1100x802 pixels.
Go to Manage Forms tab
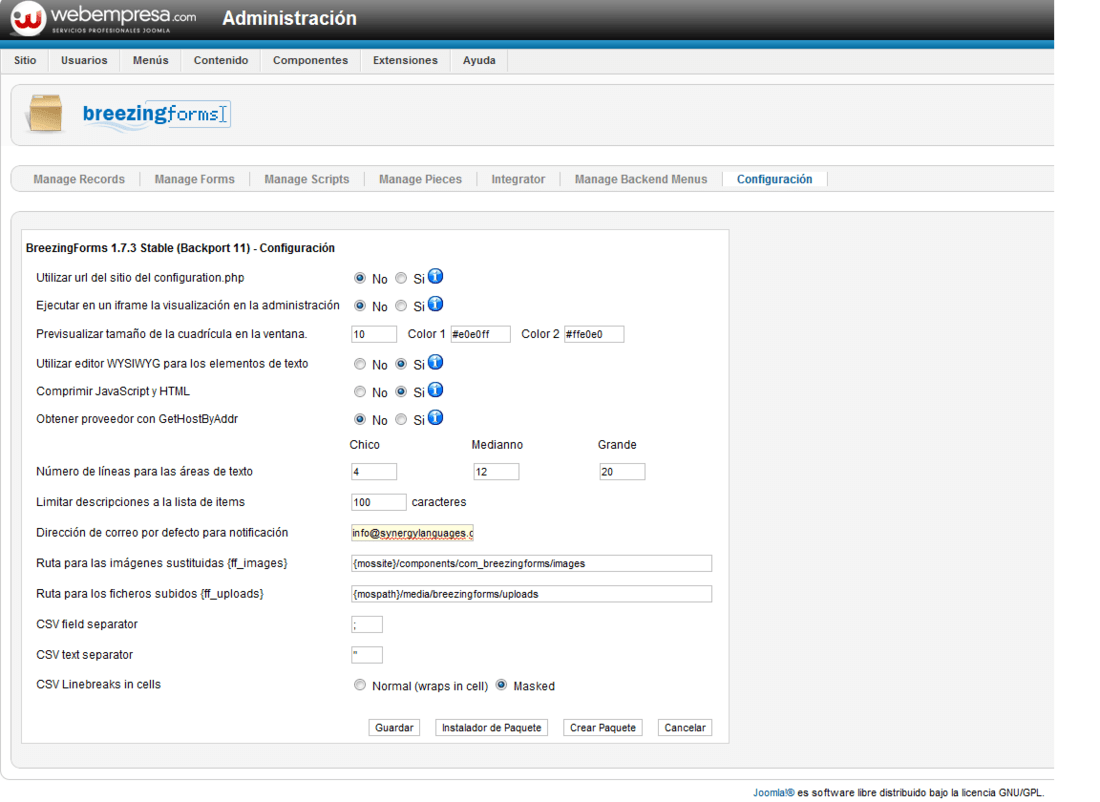click(194, 179)
